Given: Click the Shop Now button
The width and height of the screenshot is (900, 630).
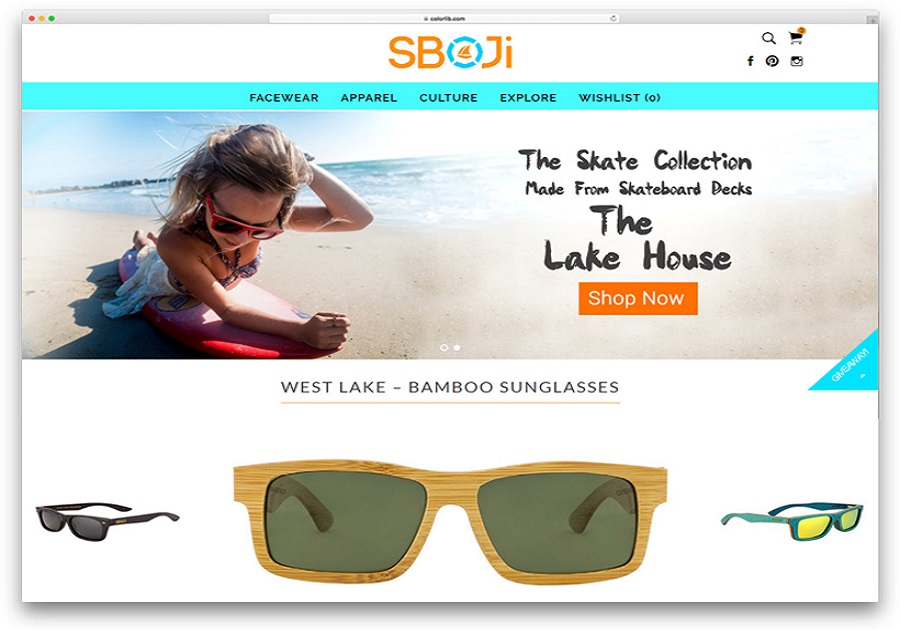Looking at the screenshot, I should point(638,298).
